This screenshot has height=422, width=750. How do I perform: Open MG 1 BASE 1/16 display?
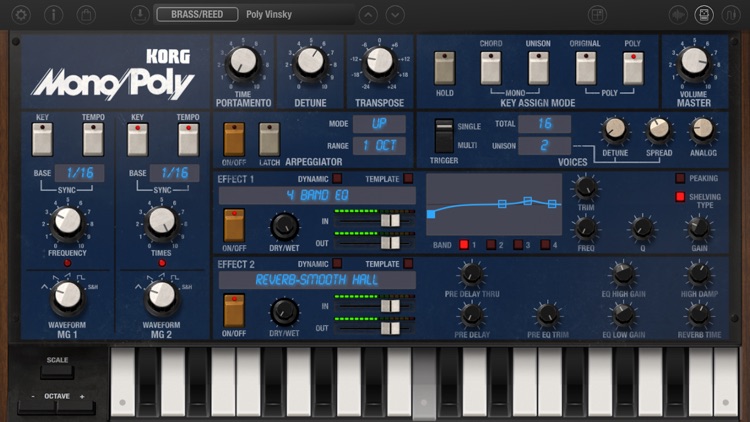pos(79,173)
